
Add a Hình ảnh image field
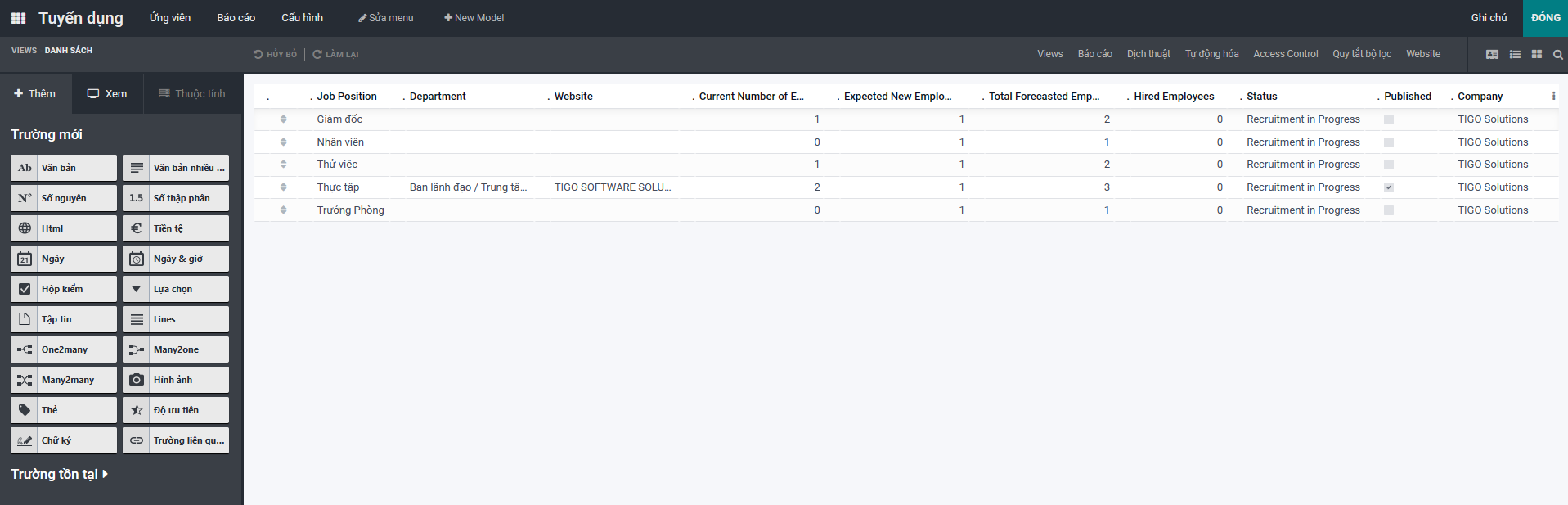click(x=176, y=380)
